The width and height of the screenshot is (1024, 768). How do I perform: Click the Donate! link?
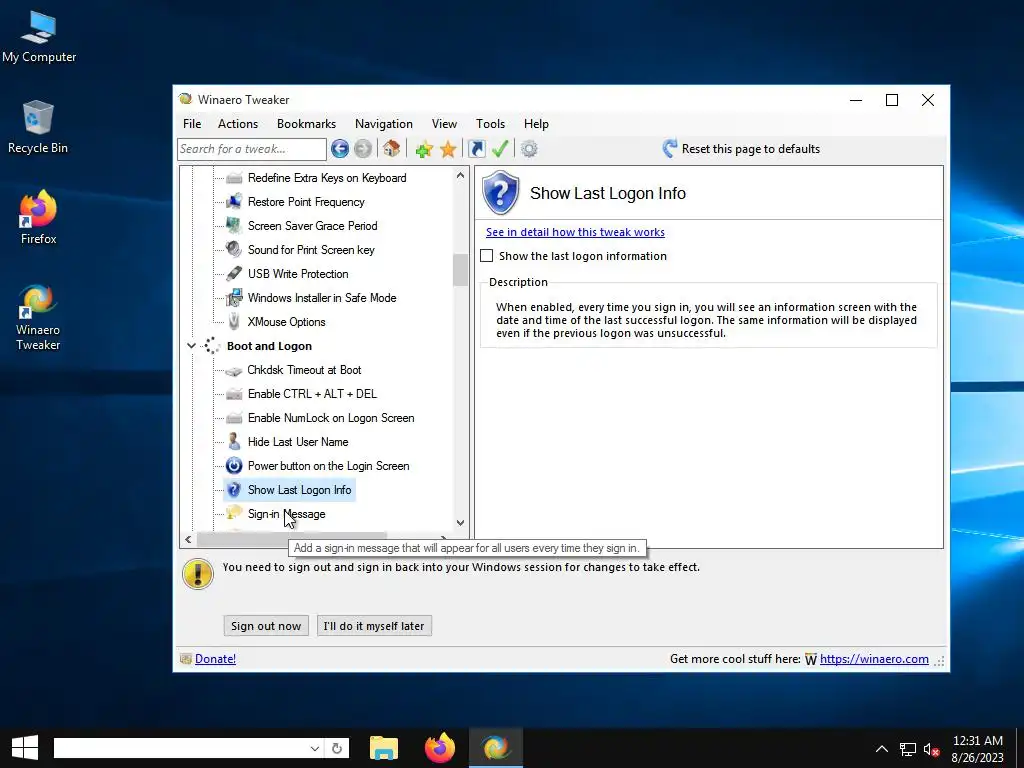(216, 659)
